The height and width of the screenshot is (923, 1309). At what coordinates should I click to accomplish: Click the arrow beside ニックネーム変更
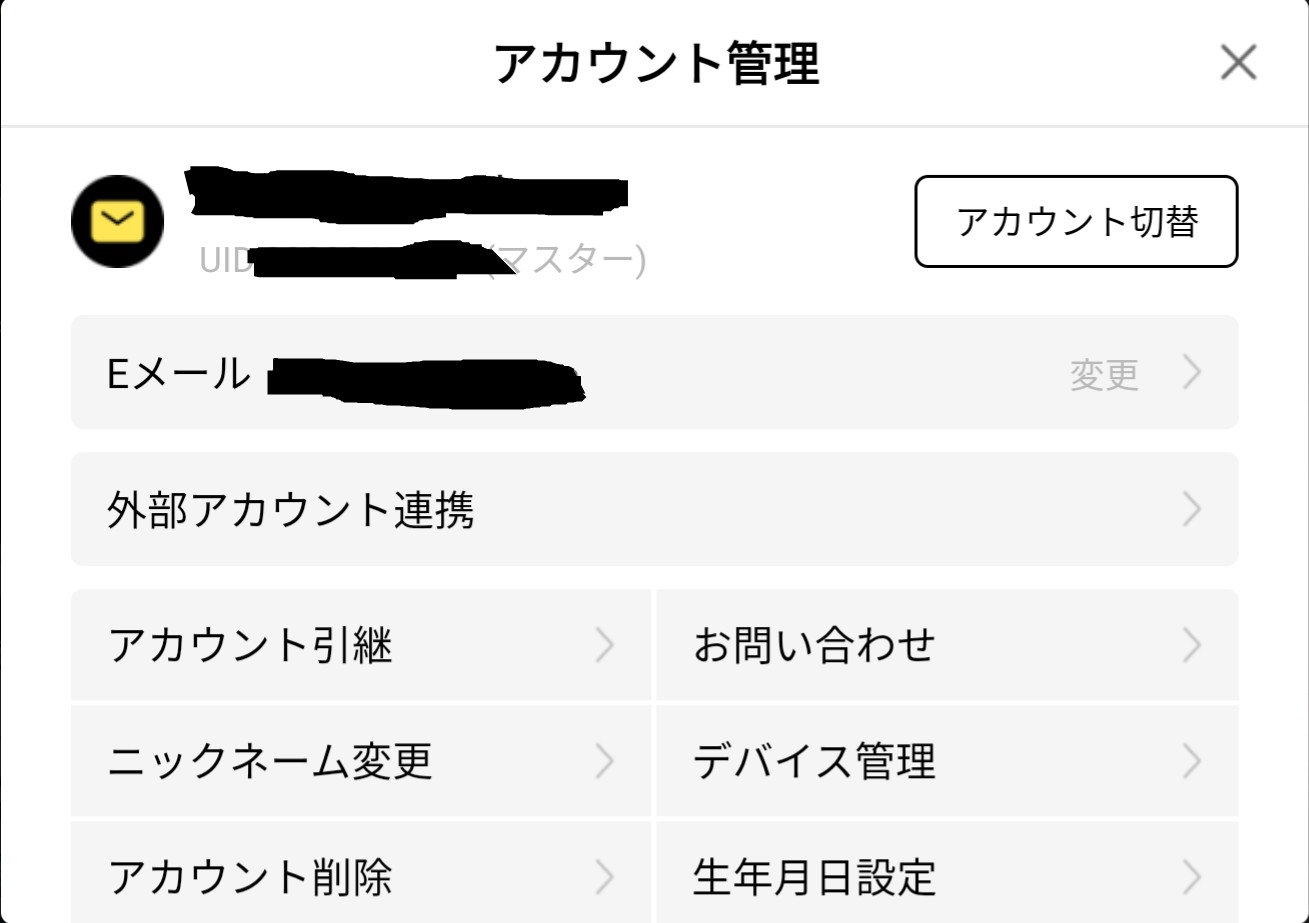coord(604,762)
